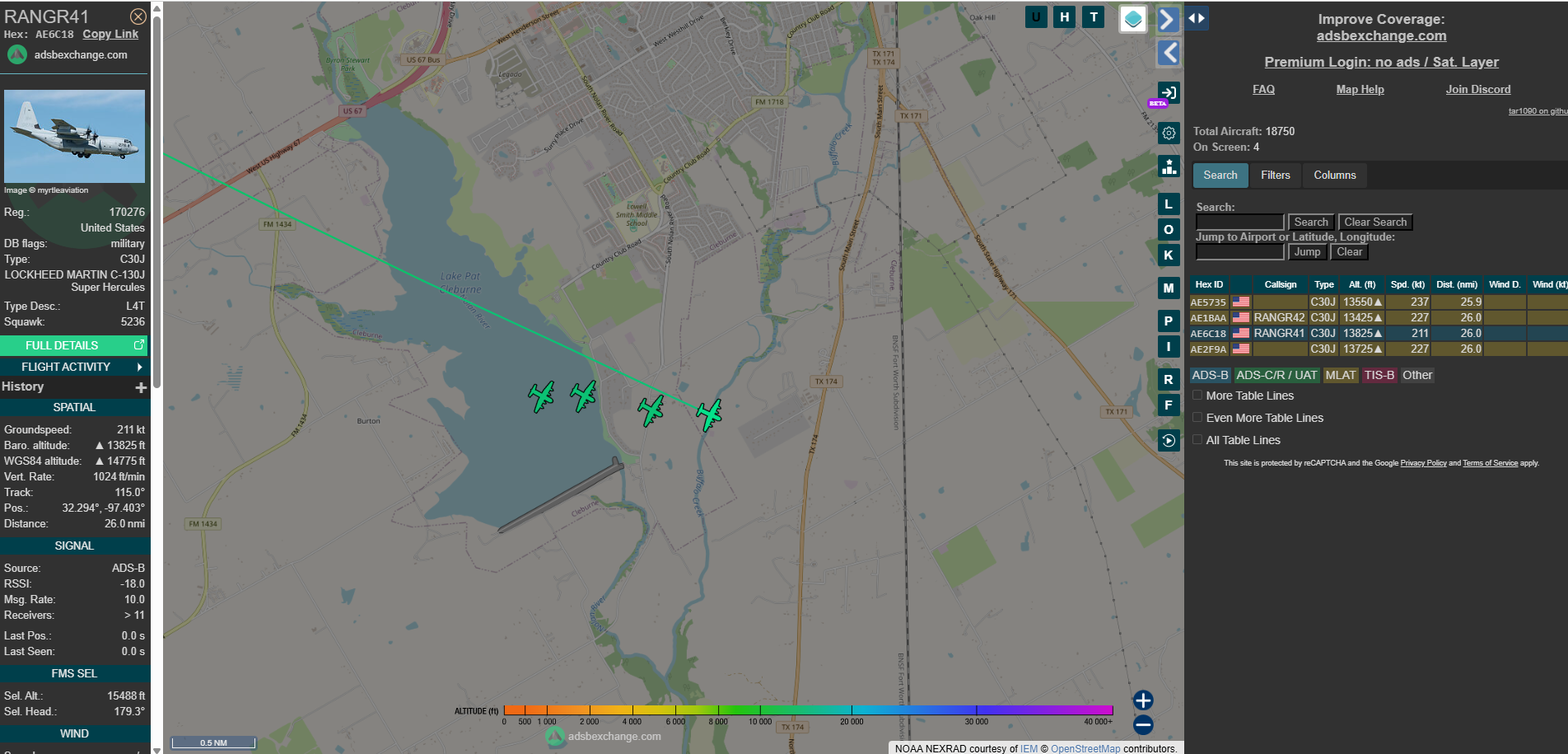Sort table by Spd. (kt) column

coord(1407,284)
